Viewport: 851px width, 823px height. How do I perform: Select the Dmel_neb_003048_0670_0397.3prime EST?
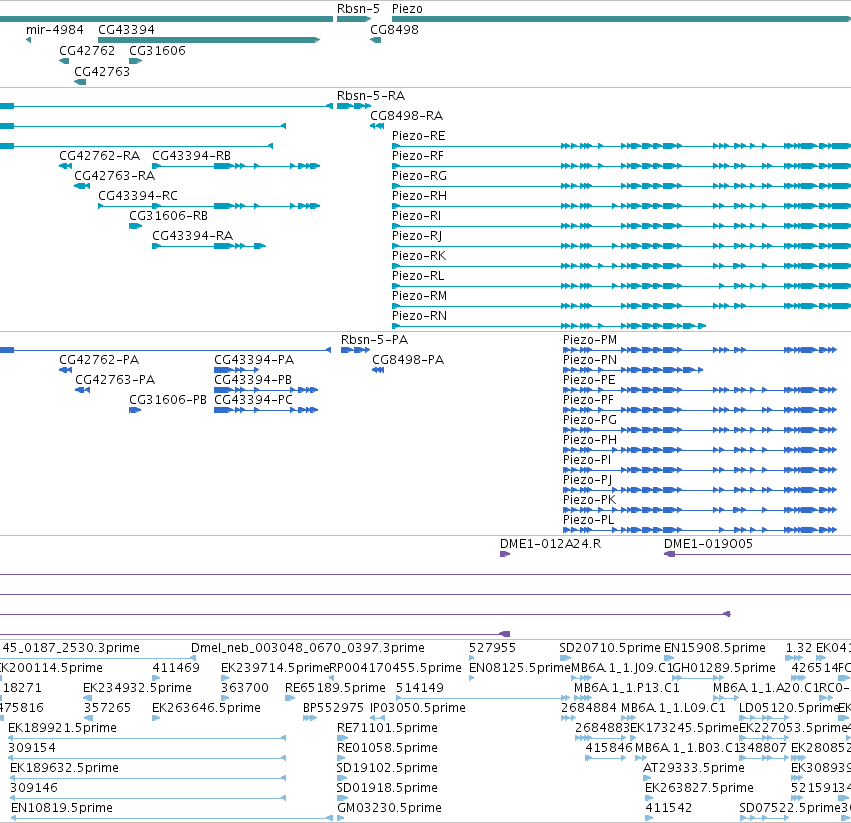point(308,648)
